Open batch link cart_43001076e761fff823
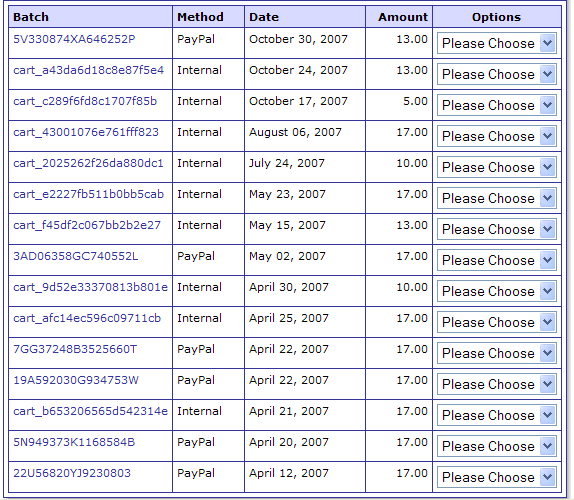The image size is (574, 500). [x=86, y=132]
